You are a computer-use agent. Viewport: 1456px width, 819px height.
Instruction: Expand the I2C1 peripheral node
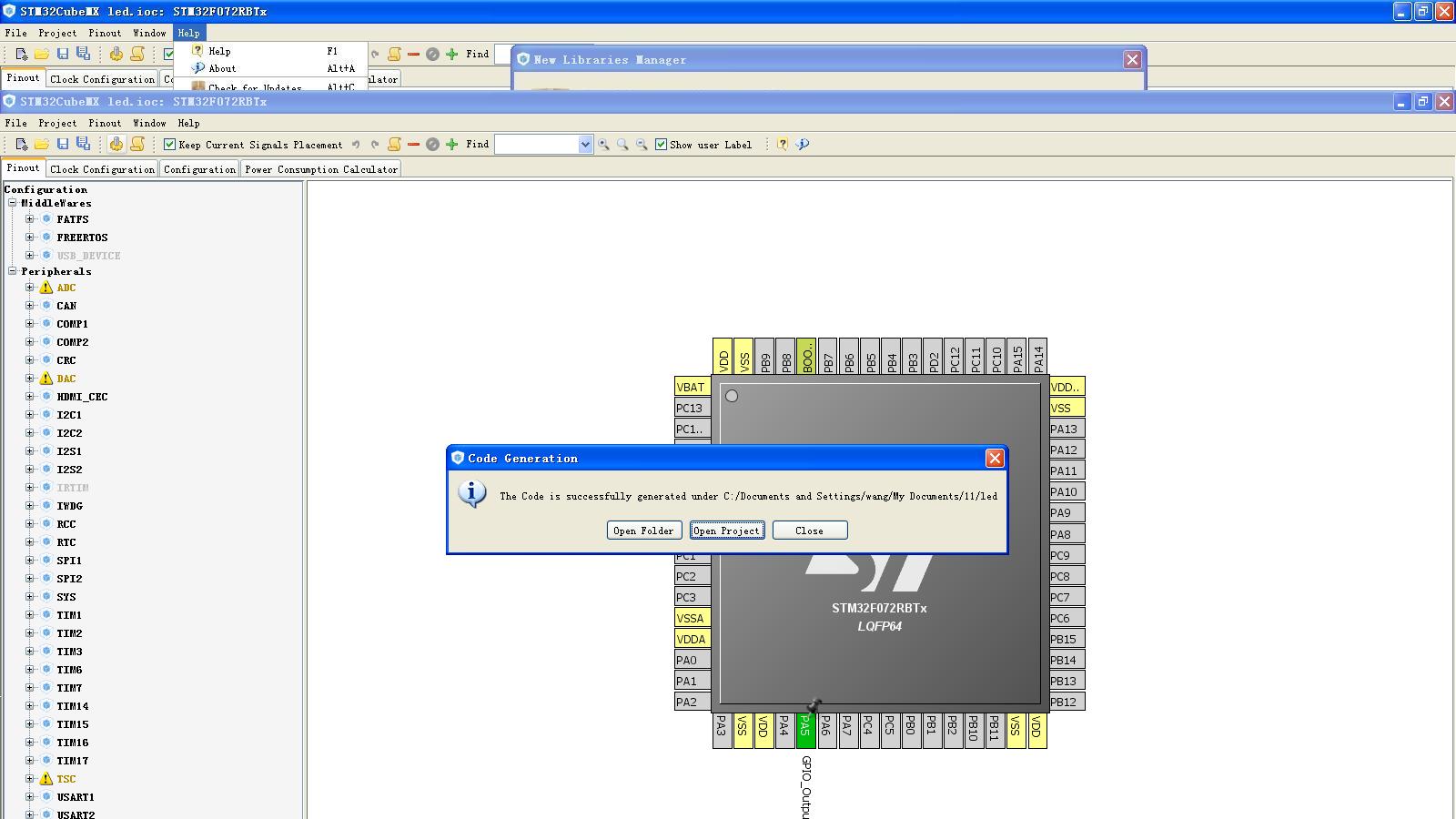[30, 415]
